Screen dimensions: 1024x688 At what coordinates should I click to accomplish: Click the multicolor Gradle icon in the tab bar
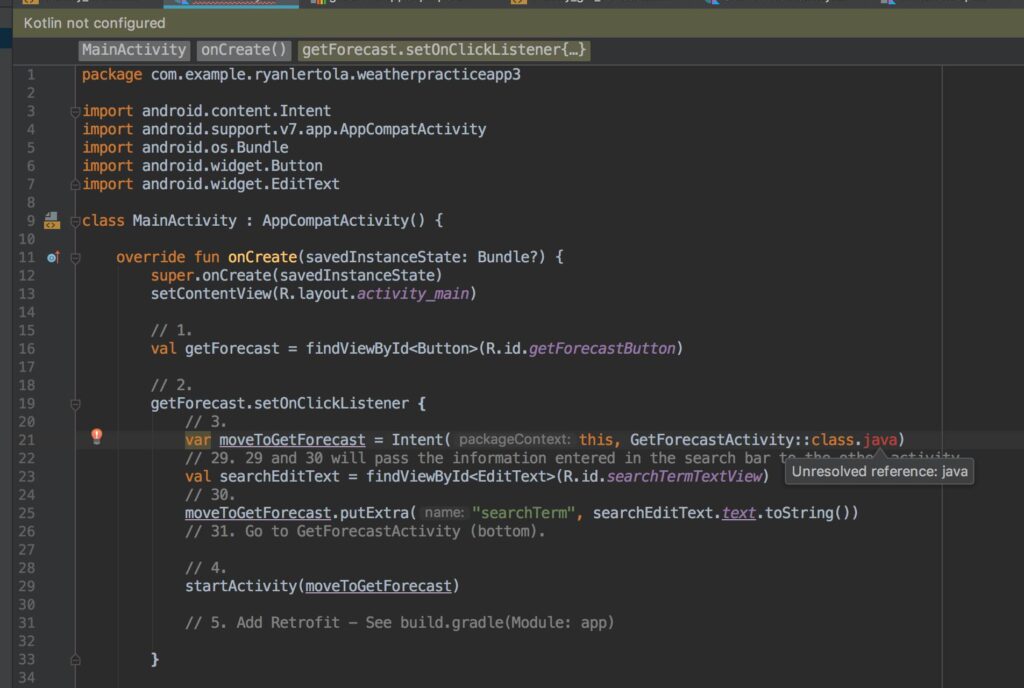click(320, 4)
